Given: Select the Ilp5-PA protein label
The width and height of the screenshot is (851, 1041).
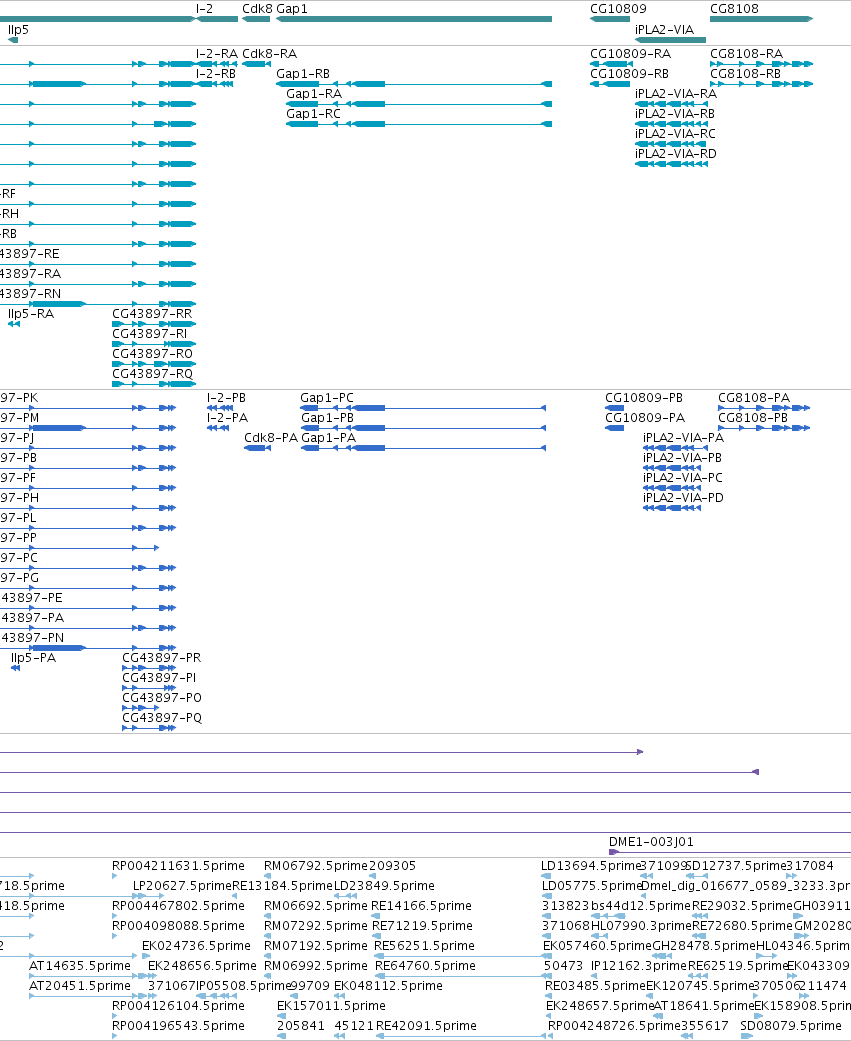Looking at the screenshot, I should (x=34, y=657).
